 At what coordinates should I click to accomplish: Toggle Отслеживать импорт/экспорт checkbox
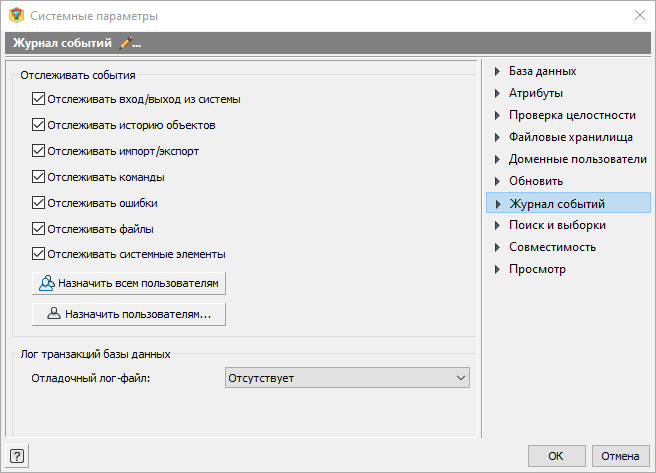[38, 151]
